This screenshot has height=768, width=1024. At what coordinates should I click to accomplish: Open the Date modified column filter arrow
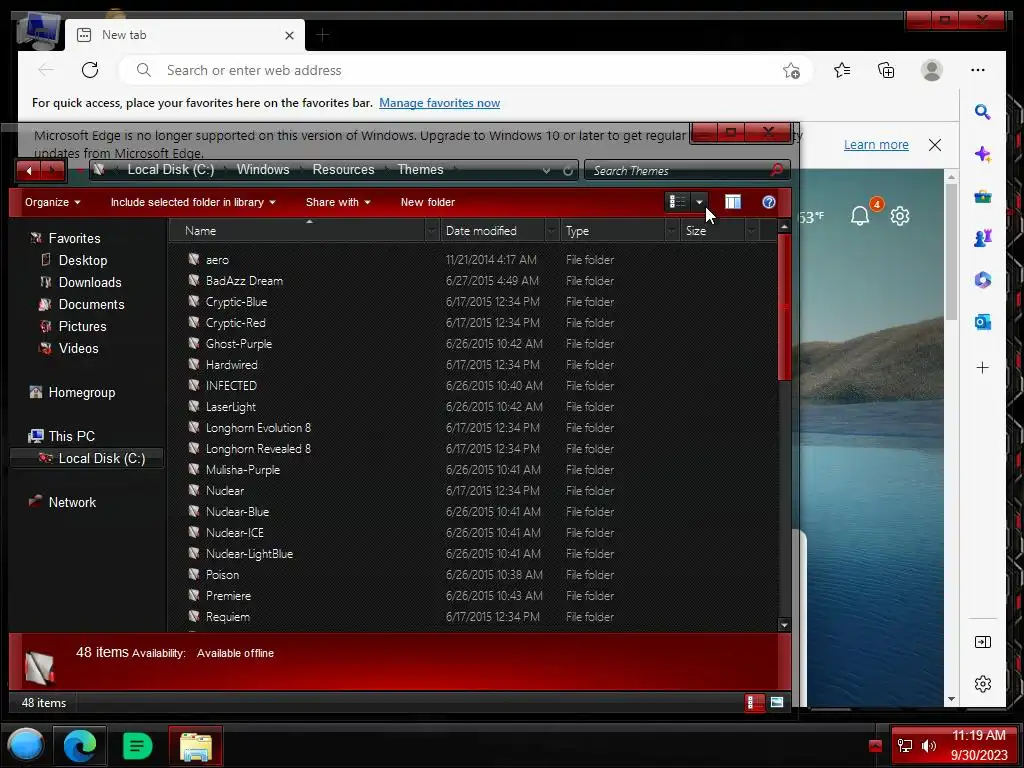[x=552, y=231]
